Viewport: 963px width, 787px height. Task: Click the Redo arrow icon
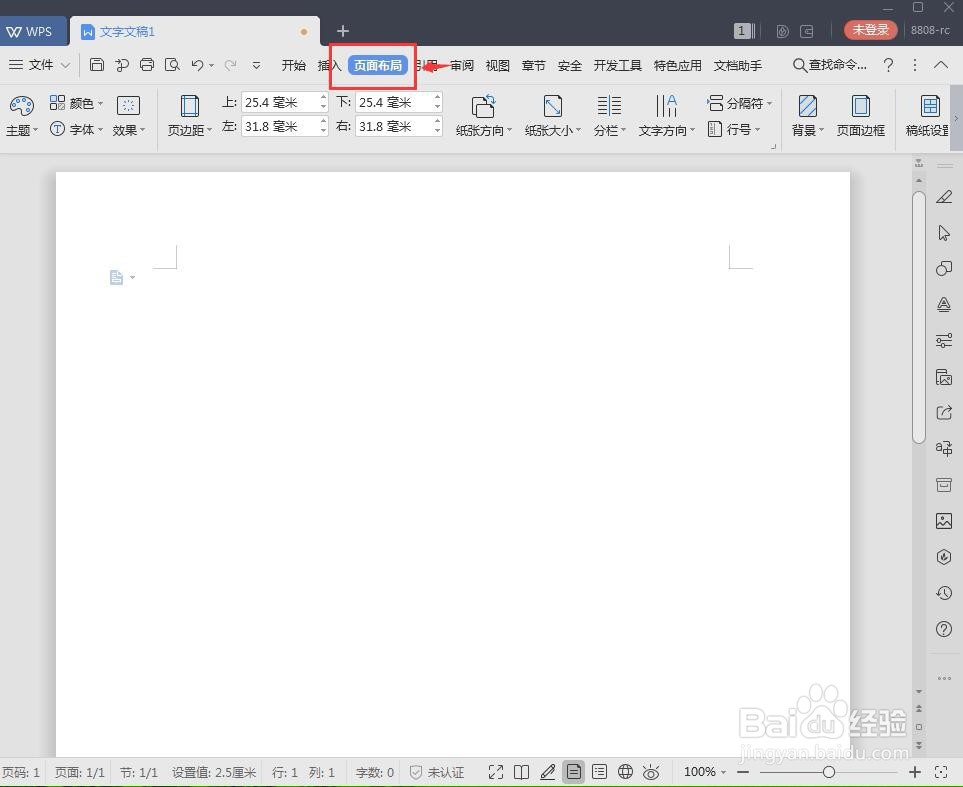pos(230,65)
